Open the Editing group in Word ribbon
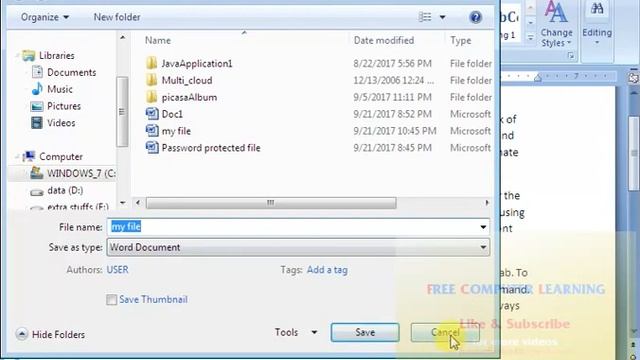The image size is (640, 360). [597, 24]
